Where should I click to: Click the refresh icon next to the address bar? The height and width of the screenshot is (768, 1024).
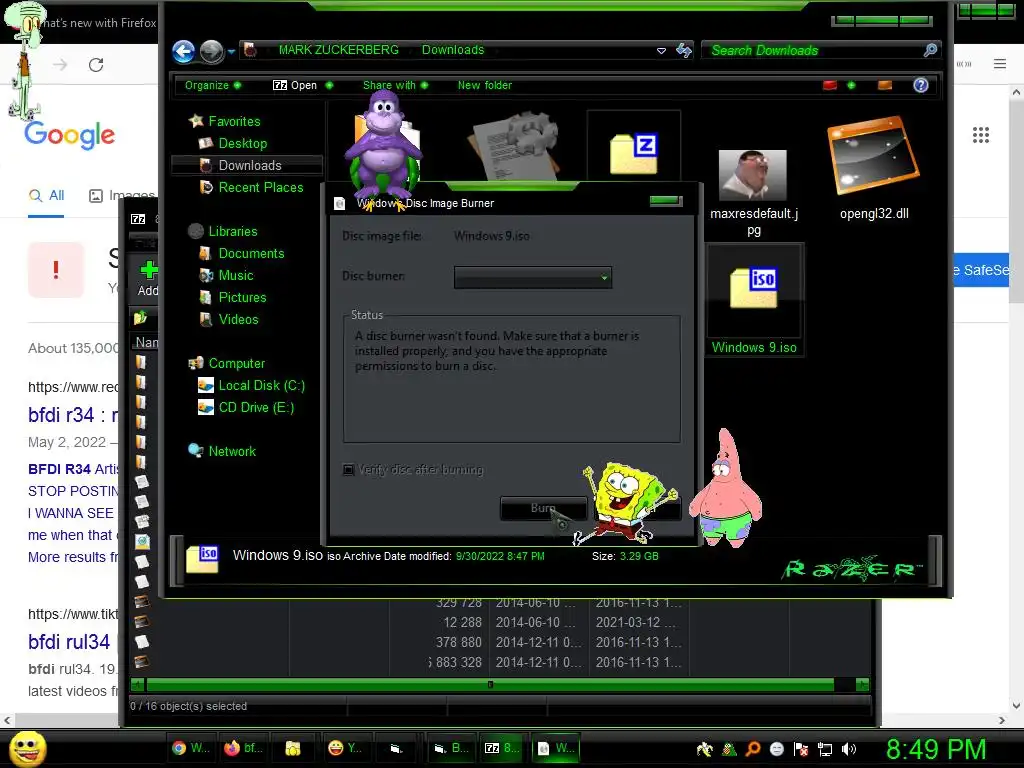click(684, 50)
